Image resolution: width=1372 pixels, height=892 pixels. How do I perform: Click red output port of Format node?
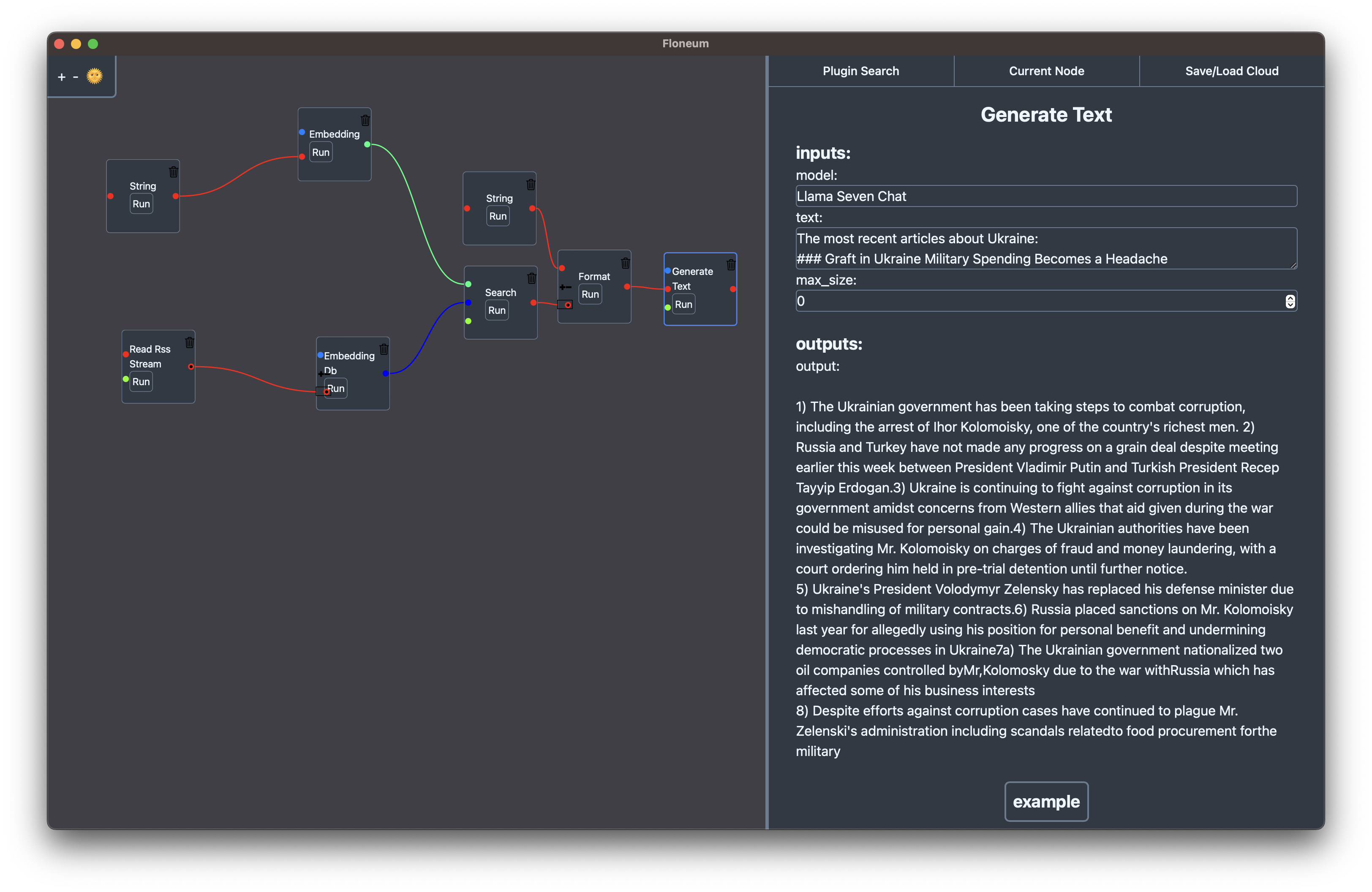(x=627, y=286)
